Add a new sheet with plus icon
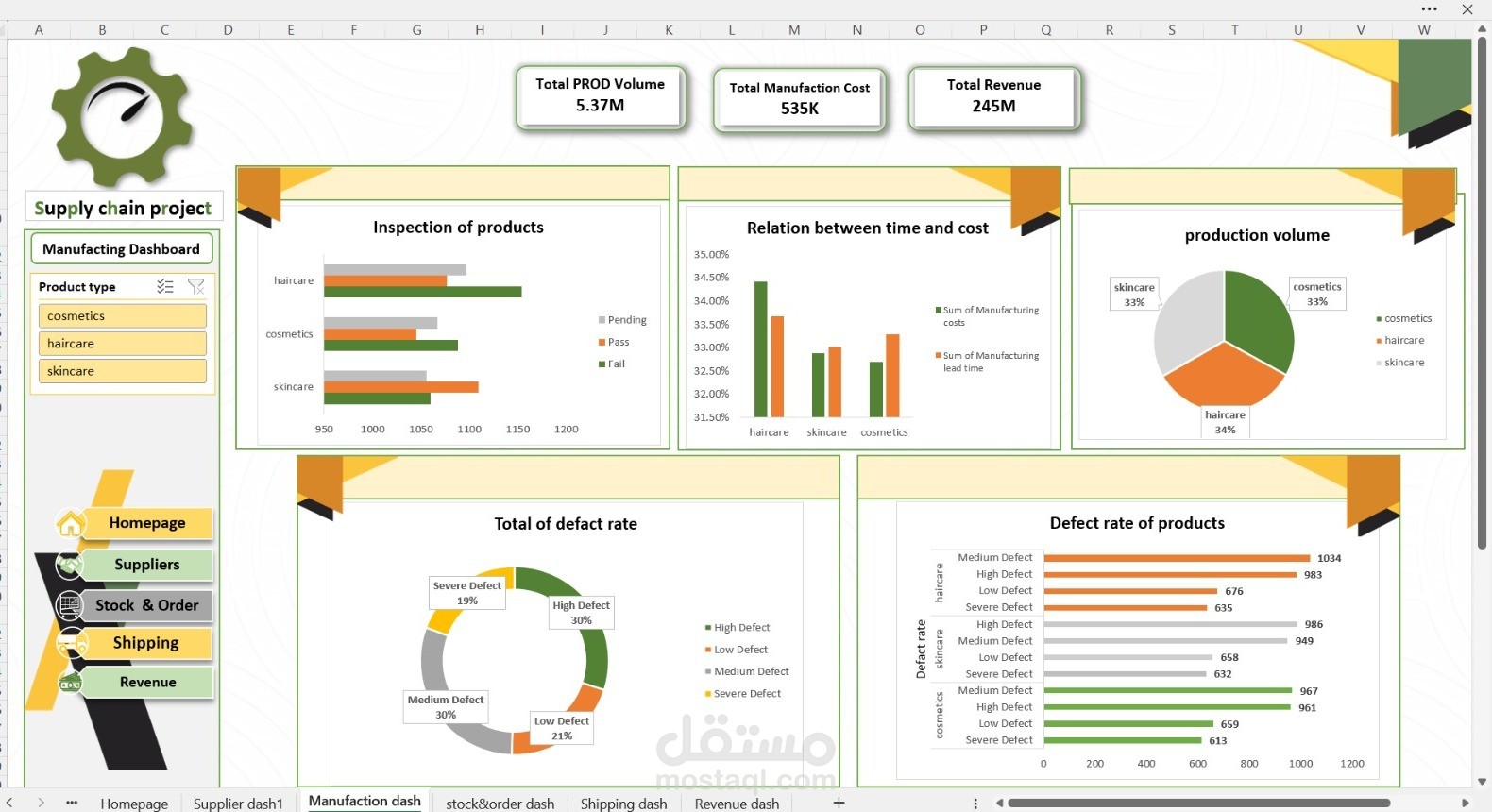 tap(839, 803)
